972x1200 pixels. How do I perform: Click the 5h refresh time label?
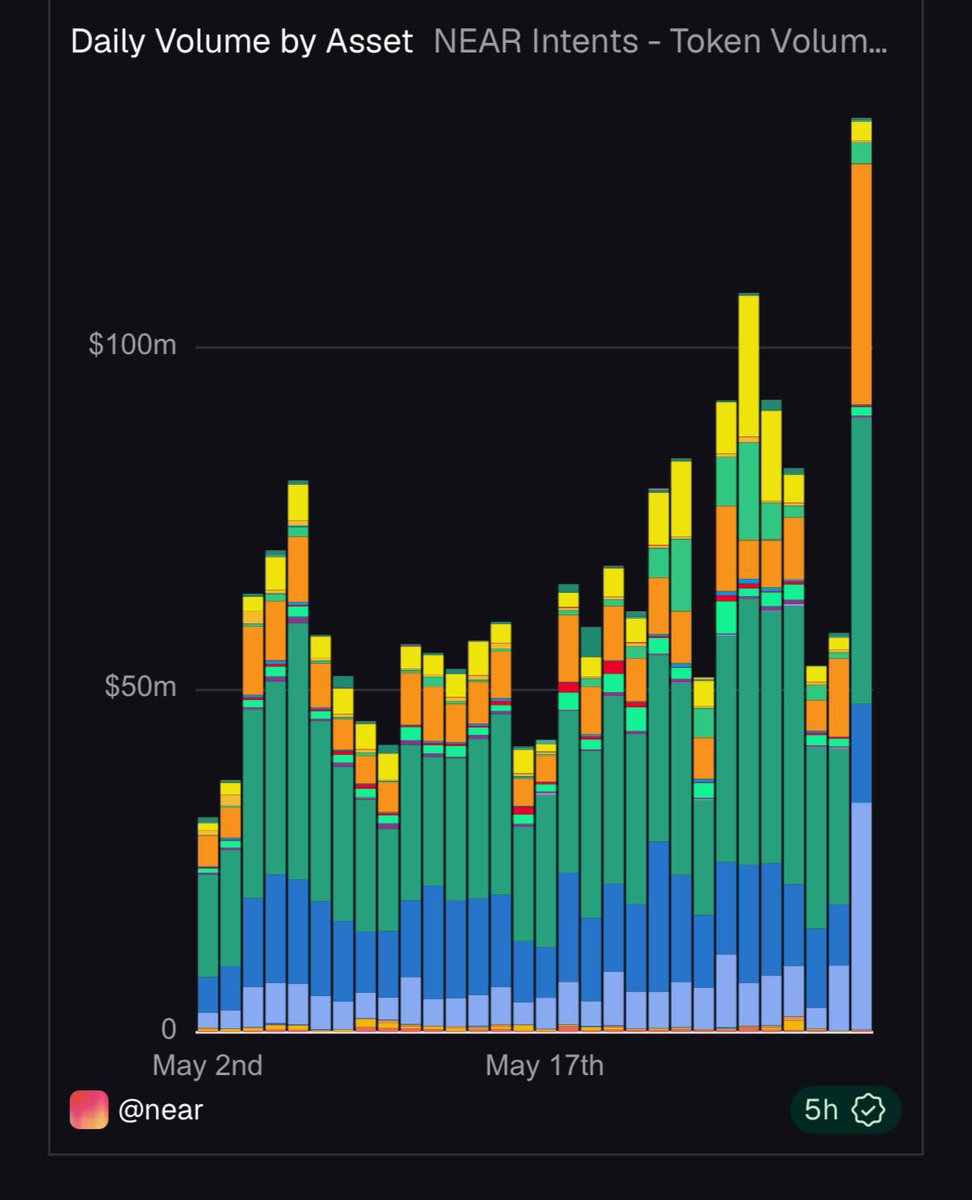[822, 1110]
